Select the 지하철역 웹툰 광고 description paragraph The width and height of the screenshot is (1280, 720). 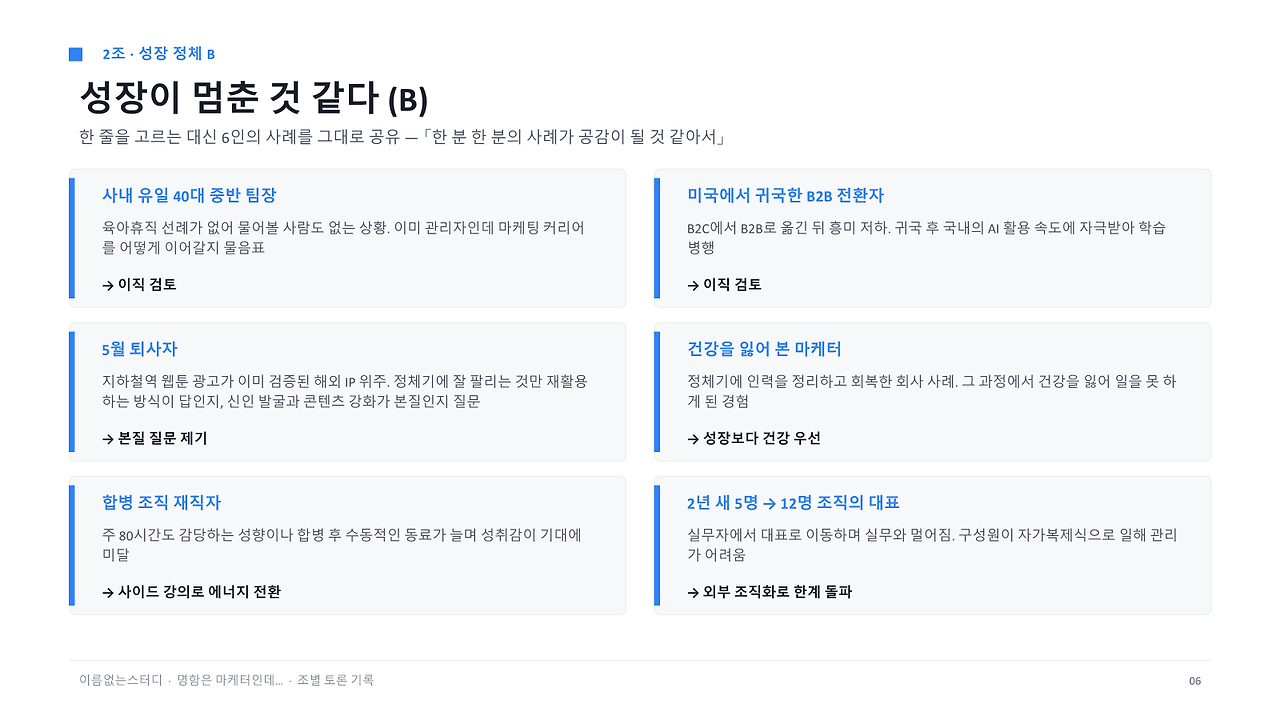click(x=345, y=391)
